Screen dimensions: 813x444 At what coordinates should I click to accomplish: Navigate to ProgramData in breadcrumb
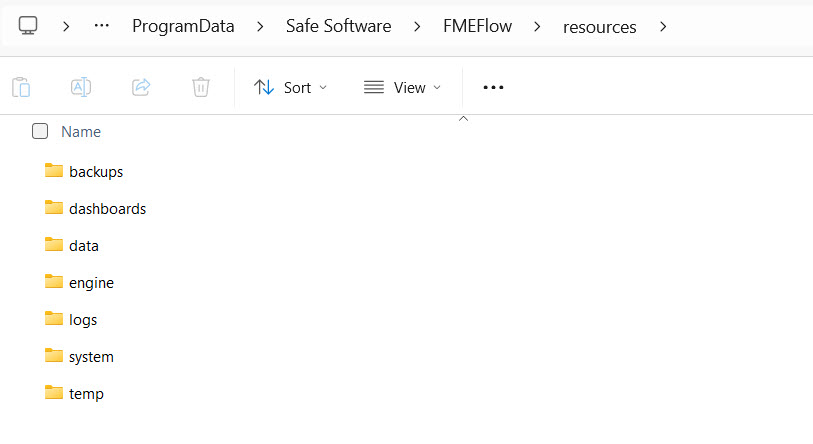[x=183, y=27]
